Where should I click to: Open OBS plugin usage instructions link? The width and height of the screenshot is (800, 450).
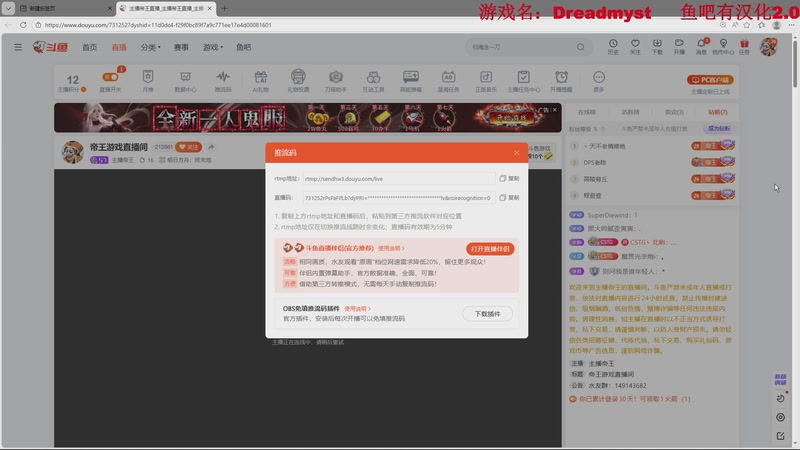pyautogui.click(x=357, y=309)
